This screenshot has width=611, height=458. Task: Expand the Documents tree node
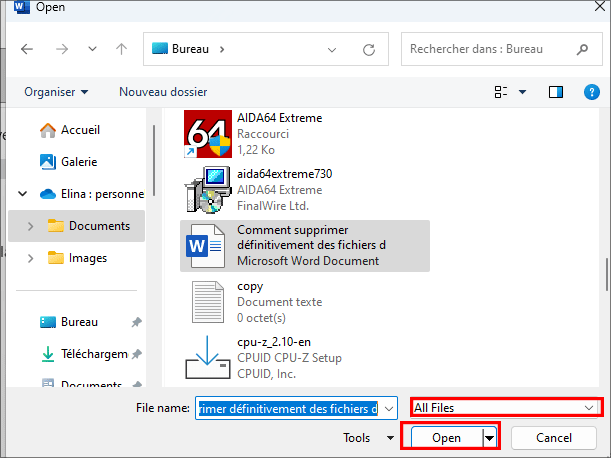coord(29,226)
